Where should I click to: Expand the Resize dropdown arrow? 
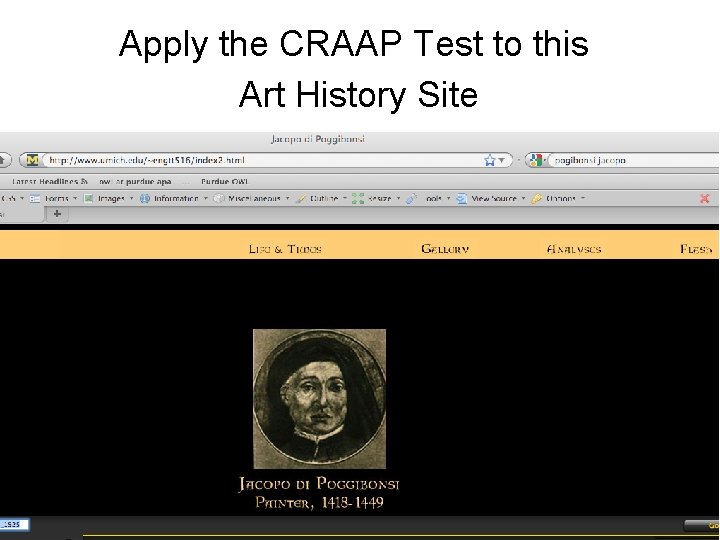point(398,198)
